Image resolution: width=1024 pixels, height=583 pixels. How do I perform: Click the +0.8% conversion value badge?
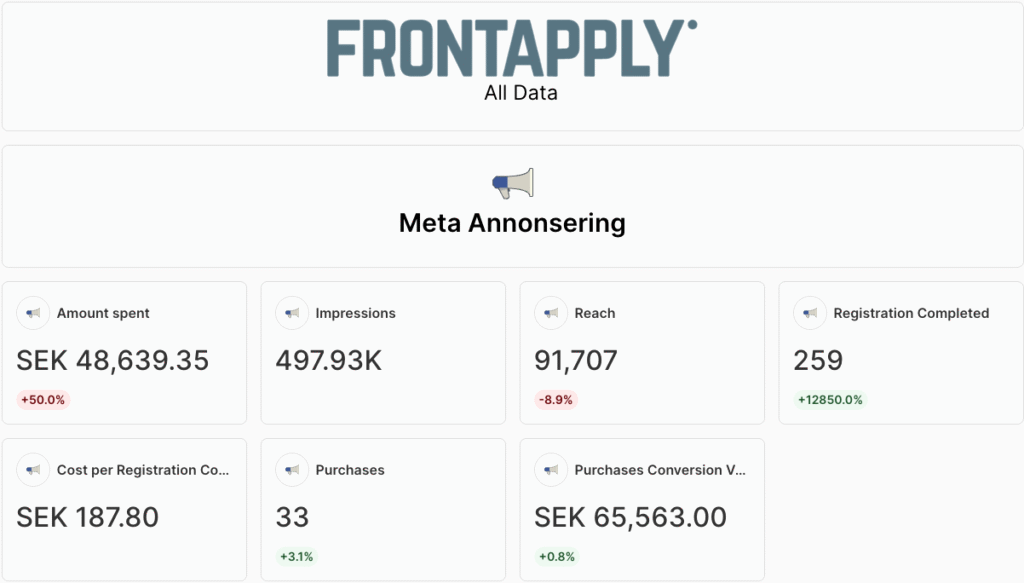(559, 557)
